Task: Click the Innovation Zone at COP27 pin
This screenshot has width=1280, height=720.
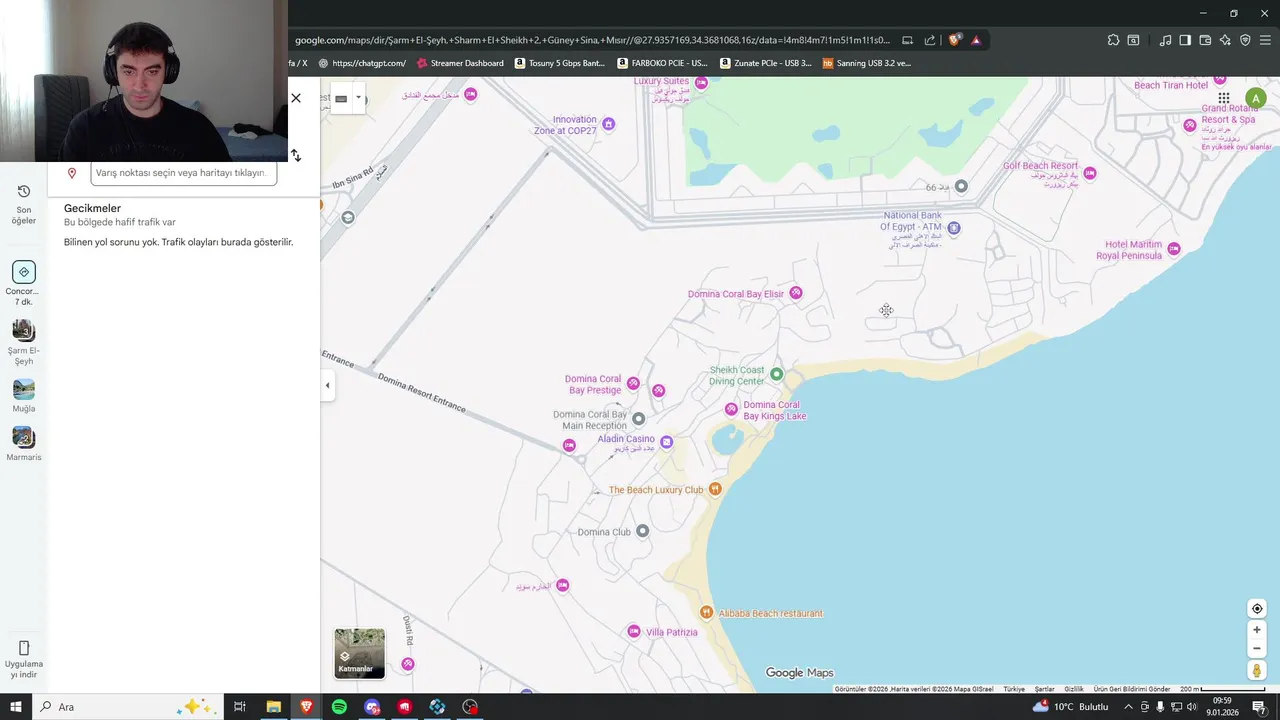Action: pyautogui.click(x=608, y=124)
